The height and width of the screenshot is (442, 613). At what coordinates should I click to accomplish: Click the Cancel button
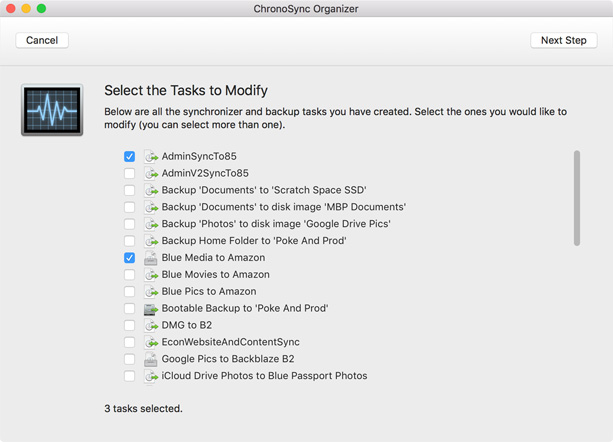(42, 40)
